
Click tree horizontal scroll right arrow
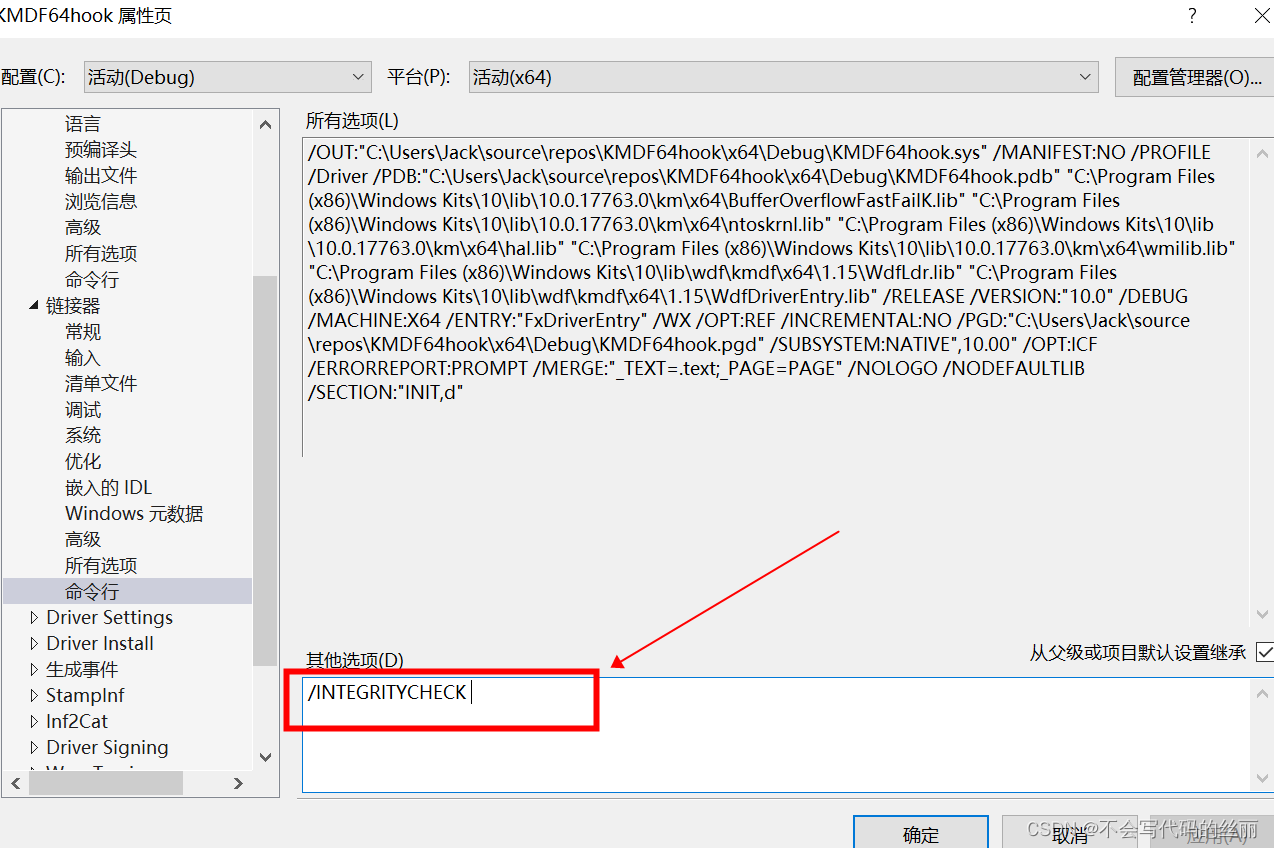[238, 783]
